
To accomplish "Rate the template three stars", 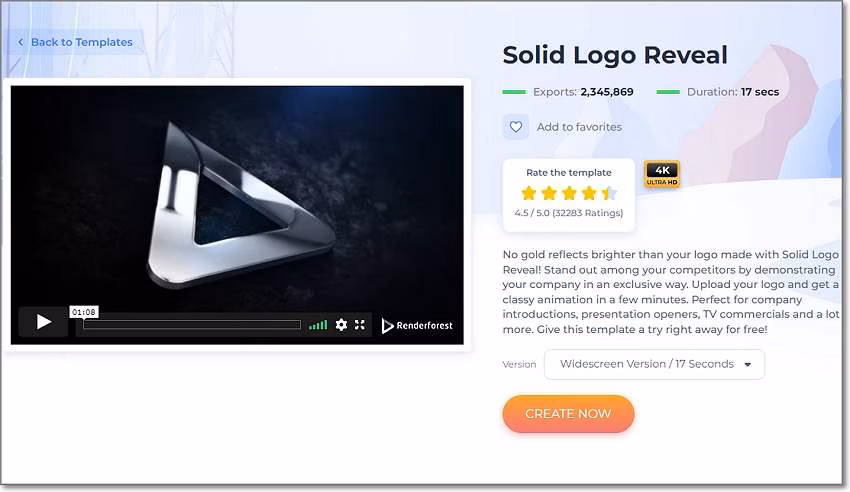I will (569, 193).
